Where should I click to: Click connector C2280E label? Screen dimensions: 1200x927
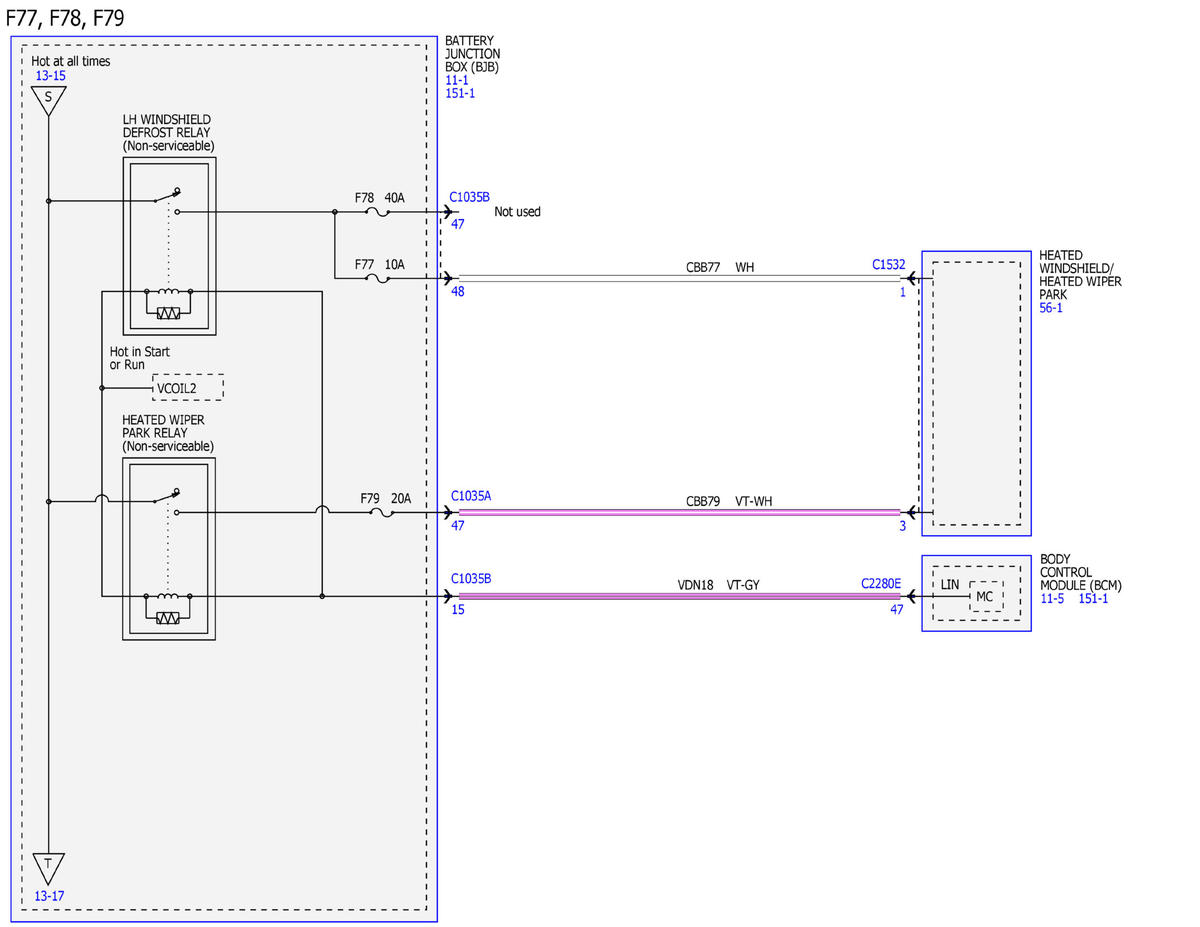(x=881, y=582)
